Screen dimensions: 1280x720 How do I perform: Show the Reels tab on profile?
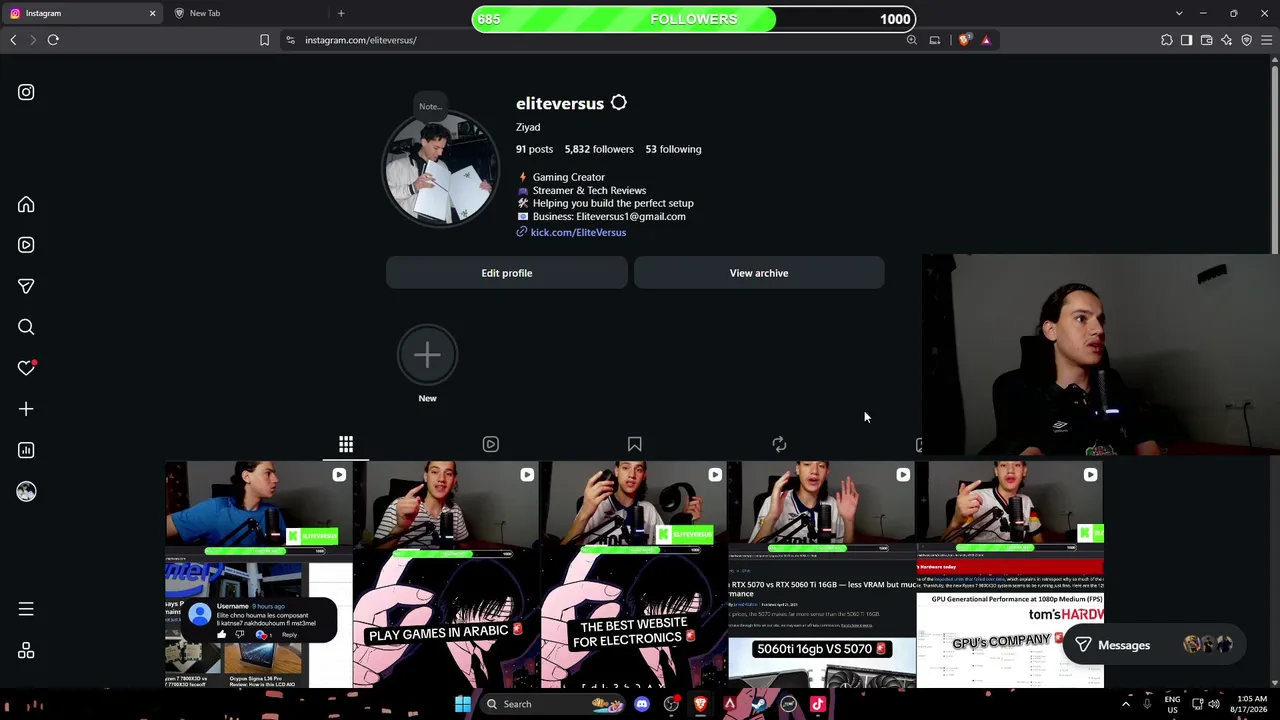(490, 444)
